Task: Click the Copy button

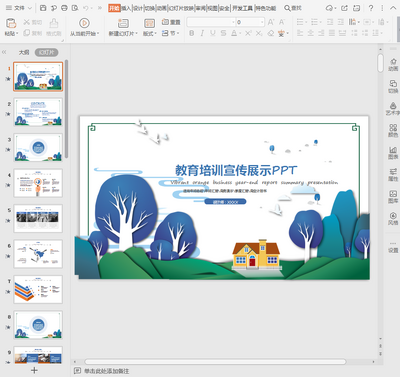Action: click(x=33, y=33)
